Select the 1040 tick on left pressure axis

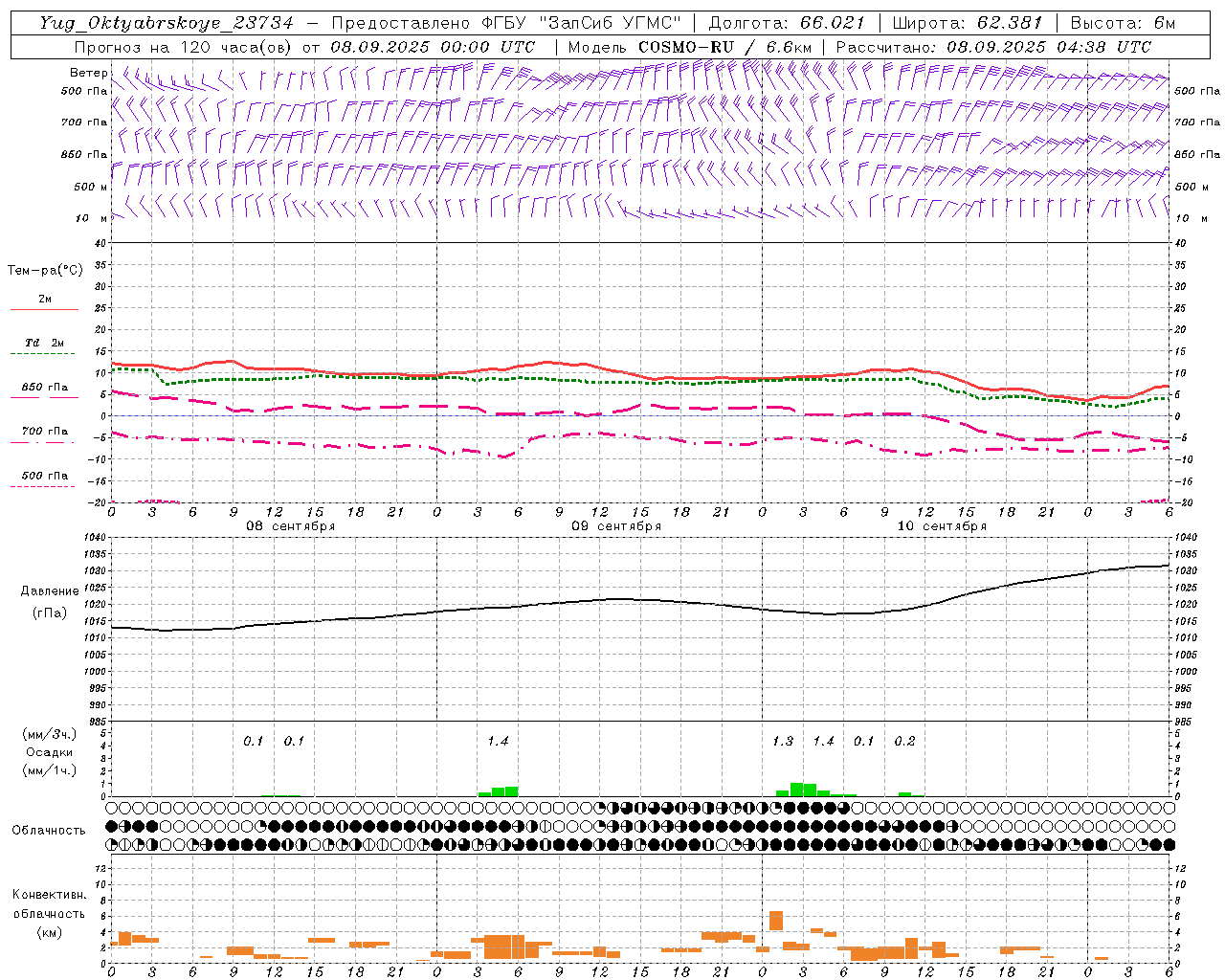(x=96, y=538)
